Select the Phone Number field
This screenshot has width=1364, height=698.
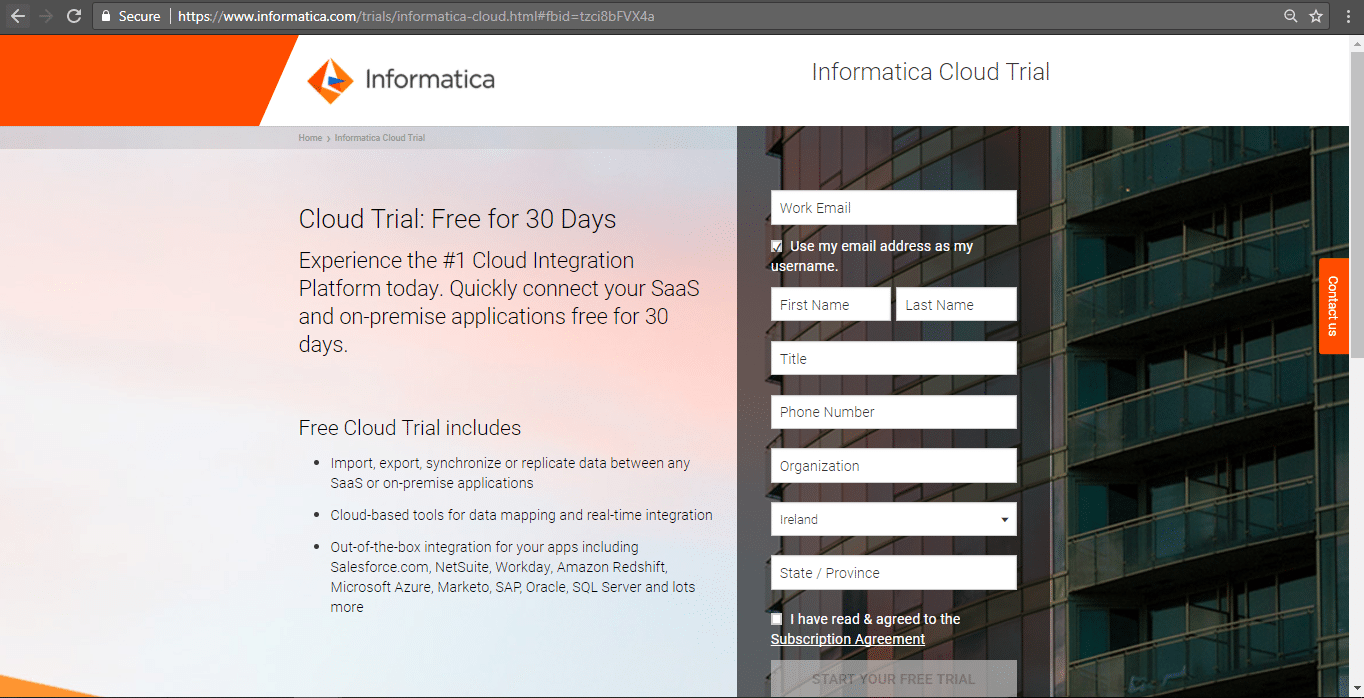pos(893,412)
